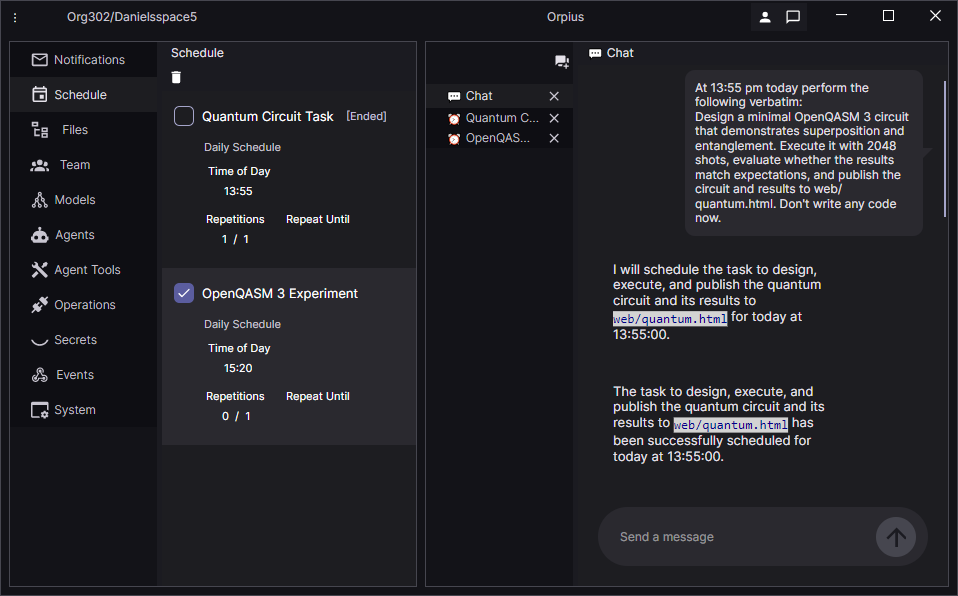The image size is (958, 596).
Task: Click the new chat icon
Action: [x=562, y=62]
